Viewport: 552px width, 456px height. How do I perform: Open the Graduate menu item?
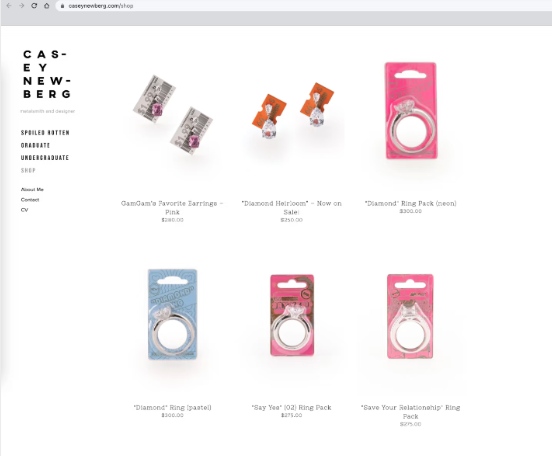pos(35,145)
